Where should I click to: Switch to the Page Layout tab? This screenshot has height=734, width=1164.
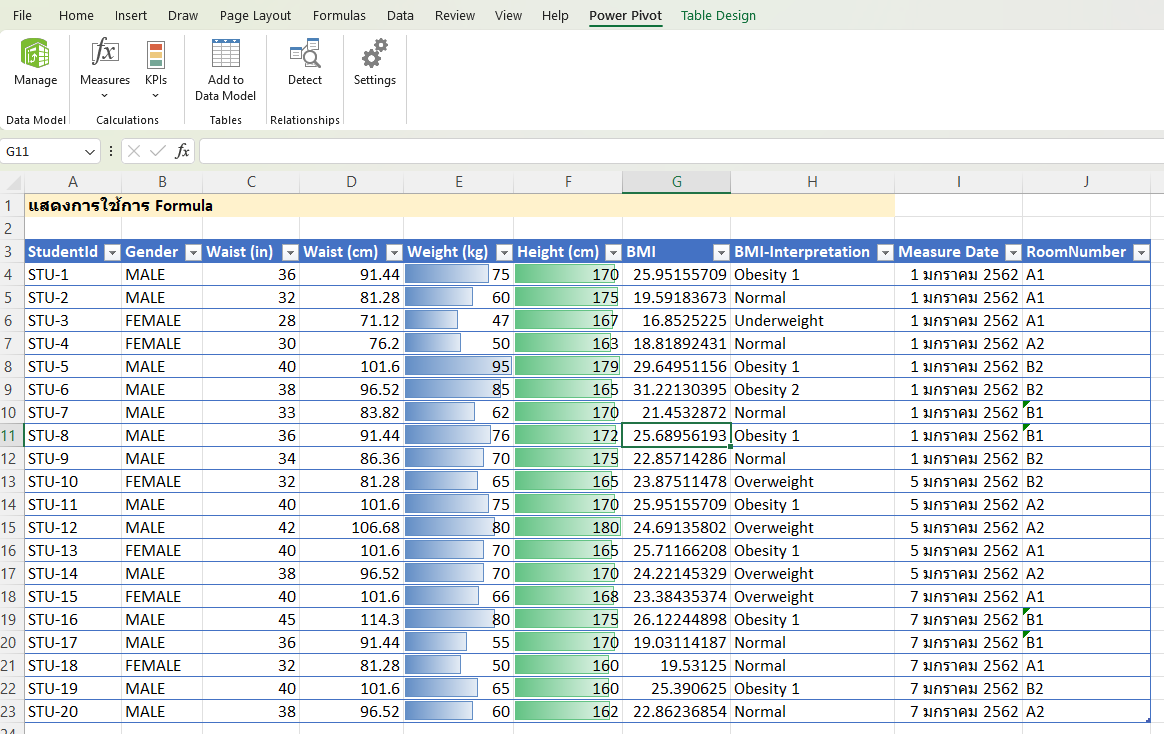pos(255,16)
